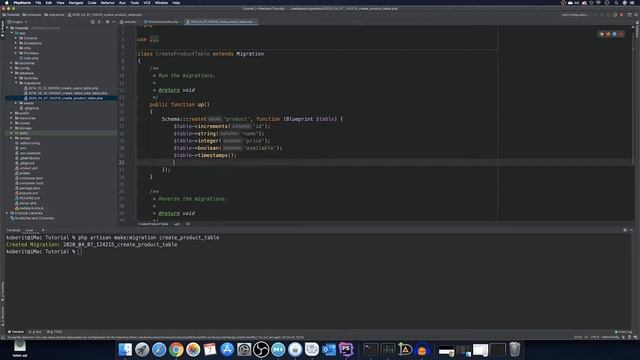Click the blue Safari preview icon in editor
This screenshot has width=640, height=360.
(x=614, y=34)
